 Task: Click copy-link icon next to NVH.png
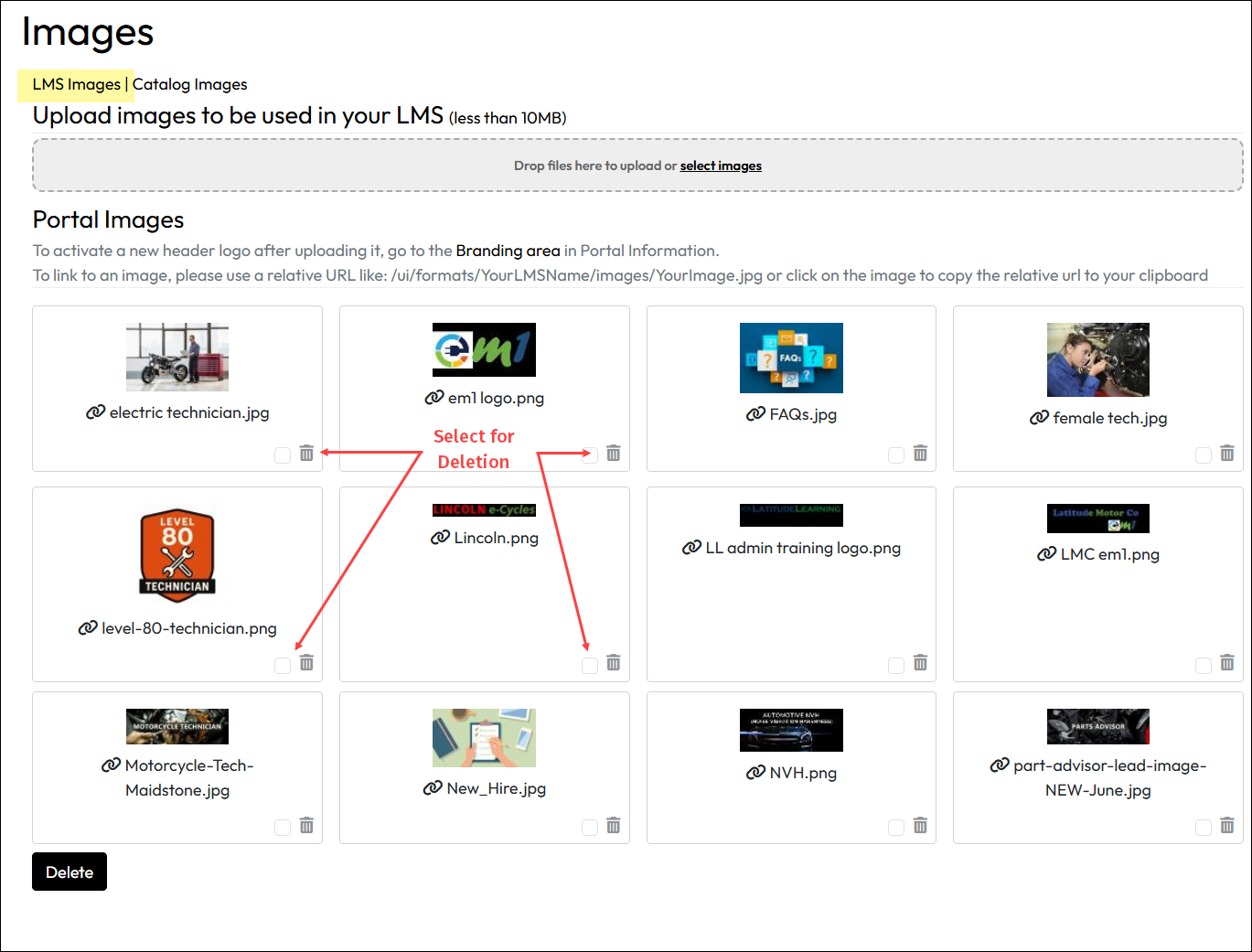(755, 773)
